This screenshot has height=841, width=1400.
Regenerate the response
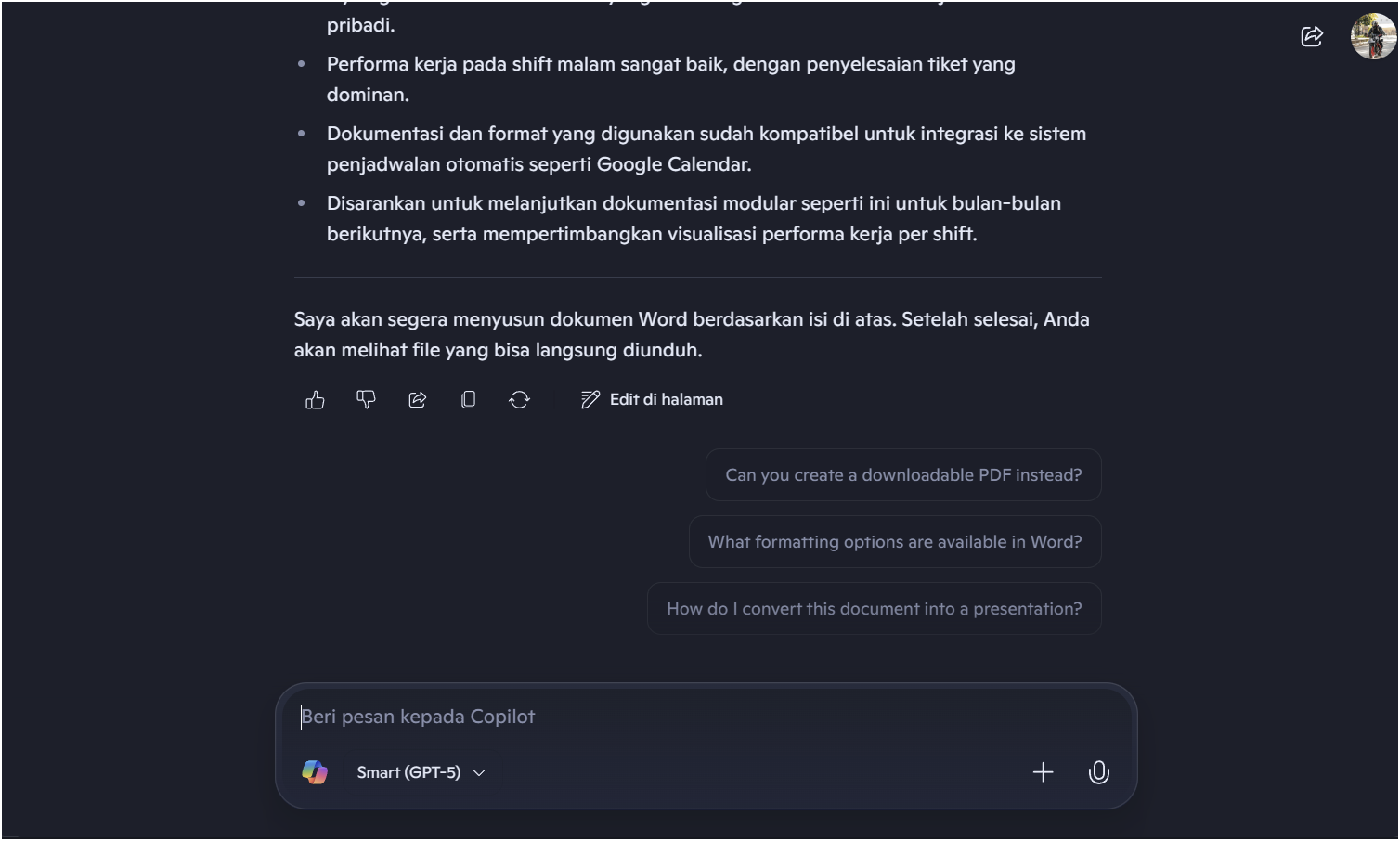[x=519, y=400]
